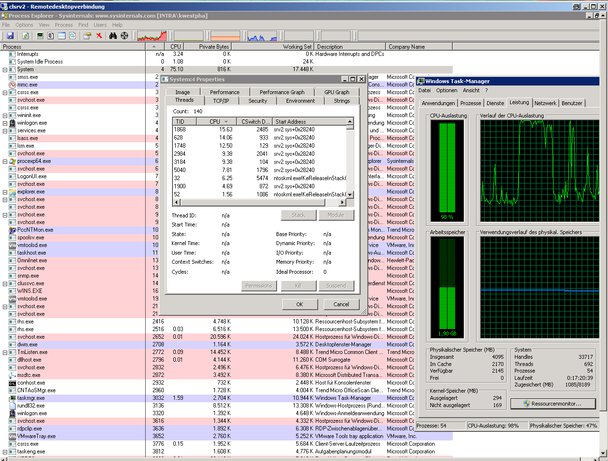
Task: Click the thread list horizontal scrollbar right arrow
Action: [x=342, y=202]
